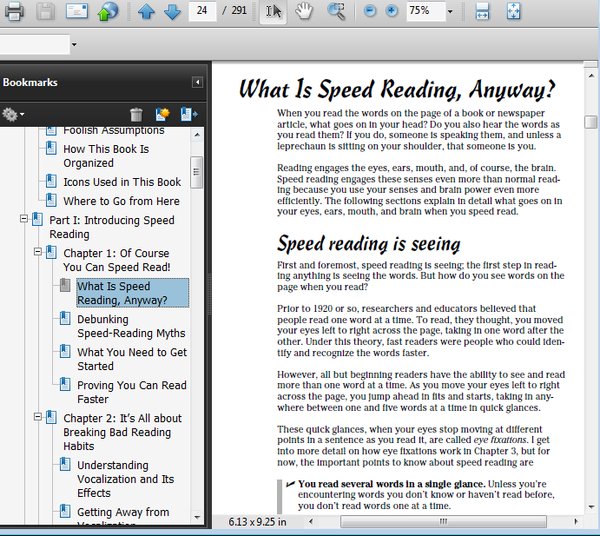Screen dimensions: 600x536
Task: Click the bookmarks list scroll up arrow
Action: tap(197, 135)
